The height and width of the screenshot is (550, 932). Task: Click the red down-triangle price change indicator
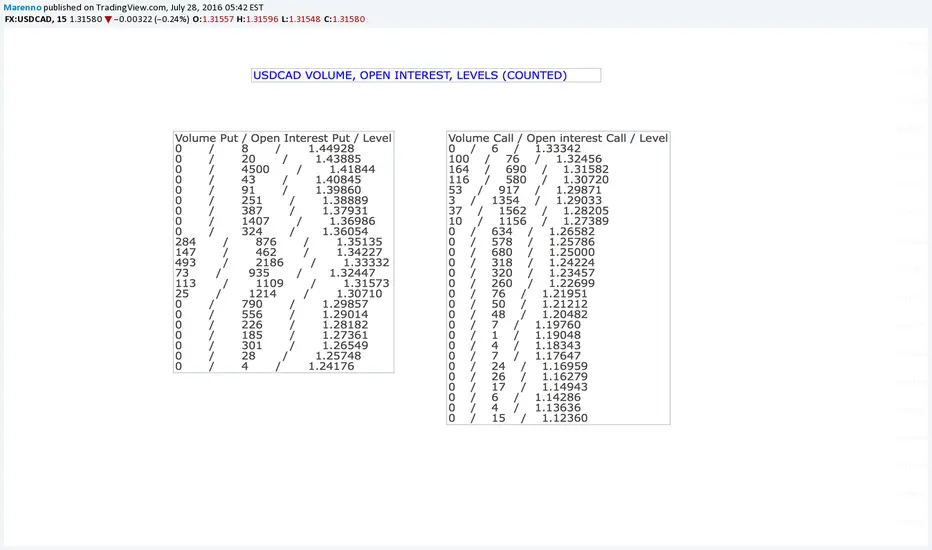click(108, 20)
